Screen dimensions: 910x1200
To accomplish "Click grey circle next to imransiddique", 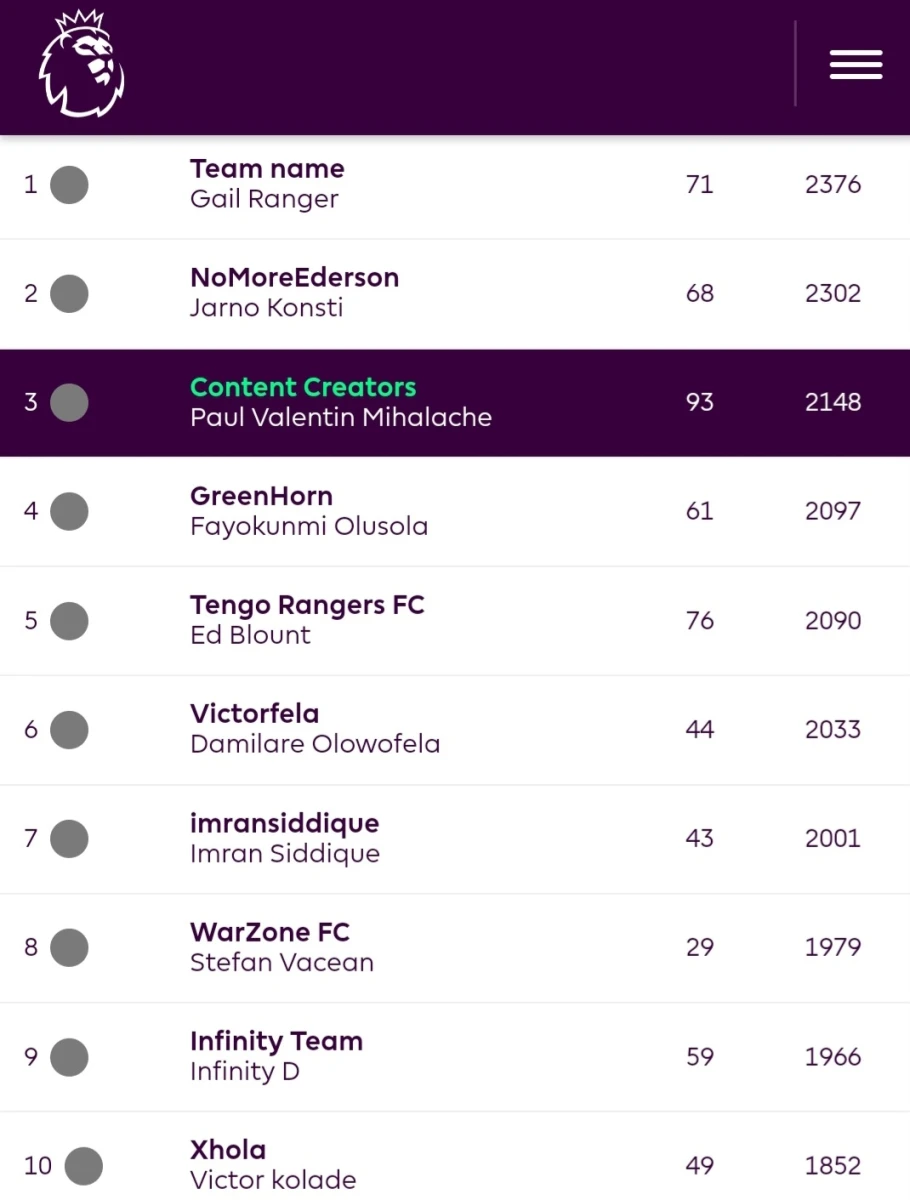I will point(69,839).
